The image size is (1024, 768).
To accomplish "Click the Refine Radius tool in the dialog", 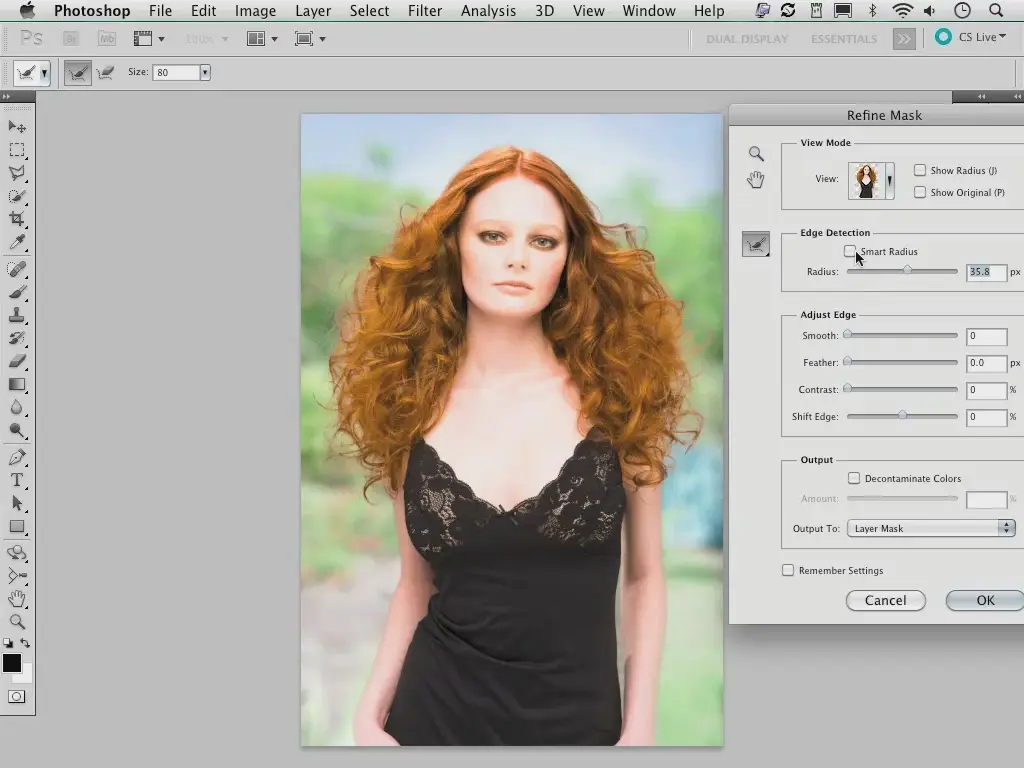I will pyautogui.click(x=756, y=244).
